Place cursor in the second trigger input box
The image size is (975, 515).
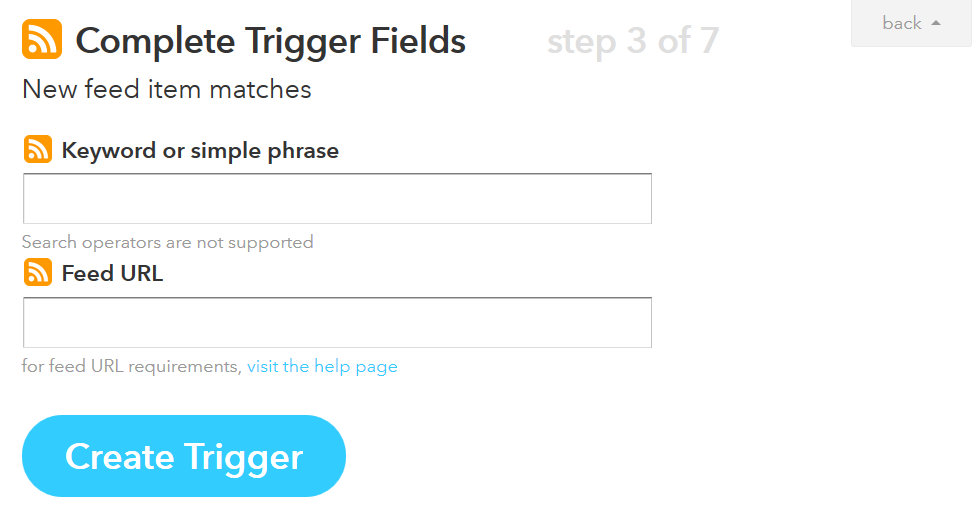pos(337,322)
